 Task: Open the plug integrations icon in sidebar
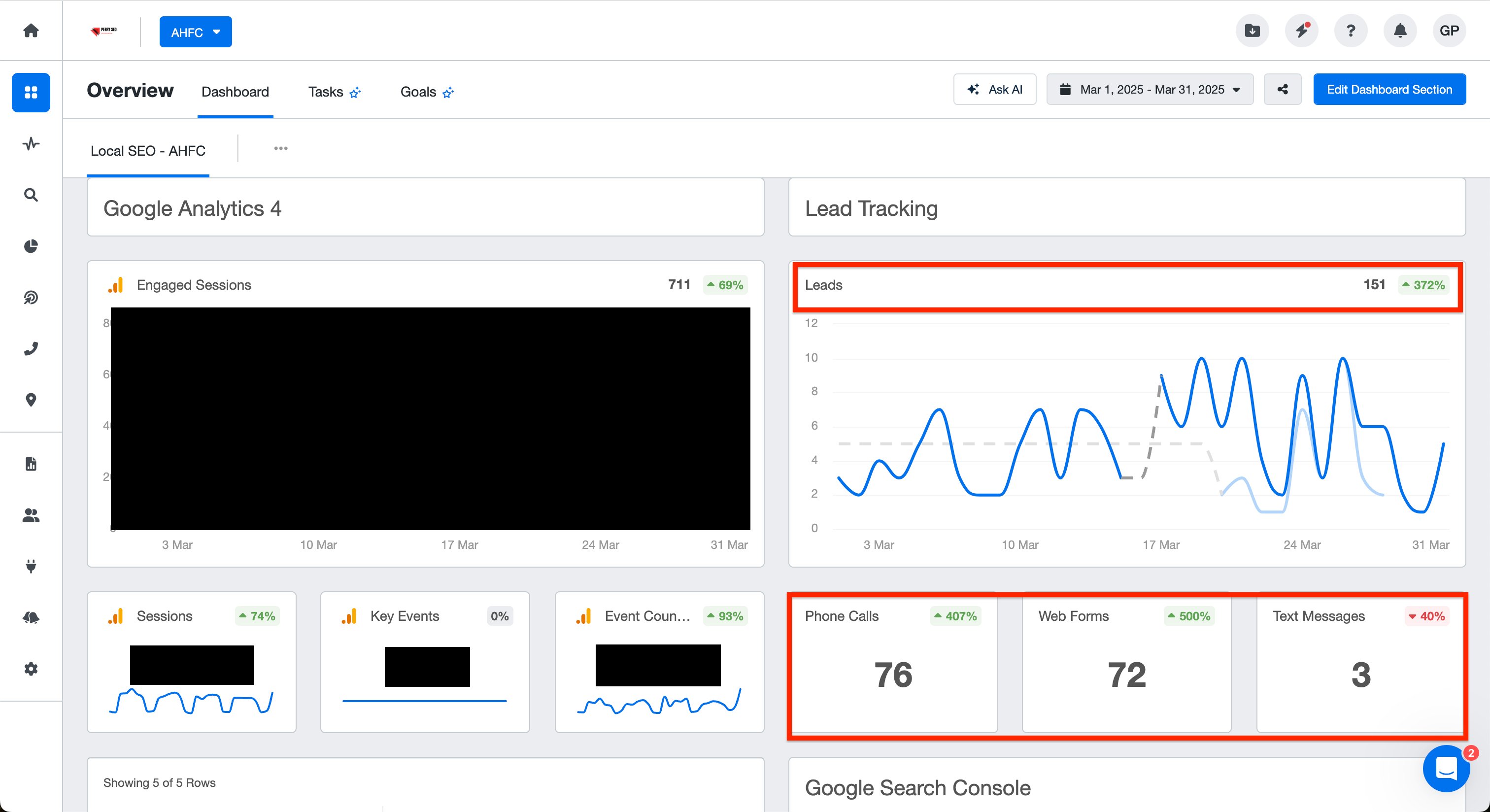[x=31, y=566]
